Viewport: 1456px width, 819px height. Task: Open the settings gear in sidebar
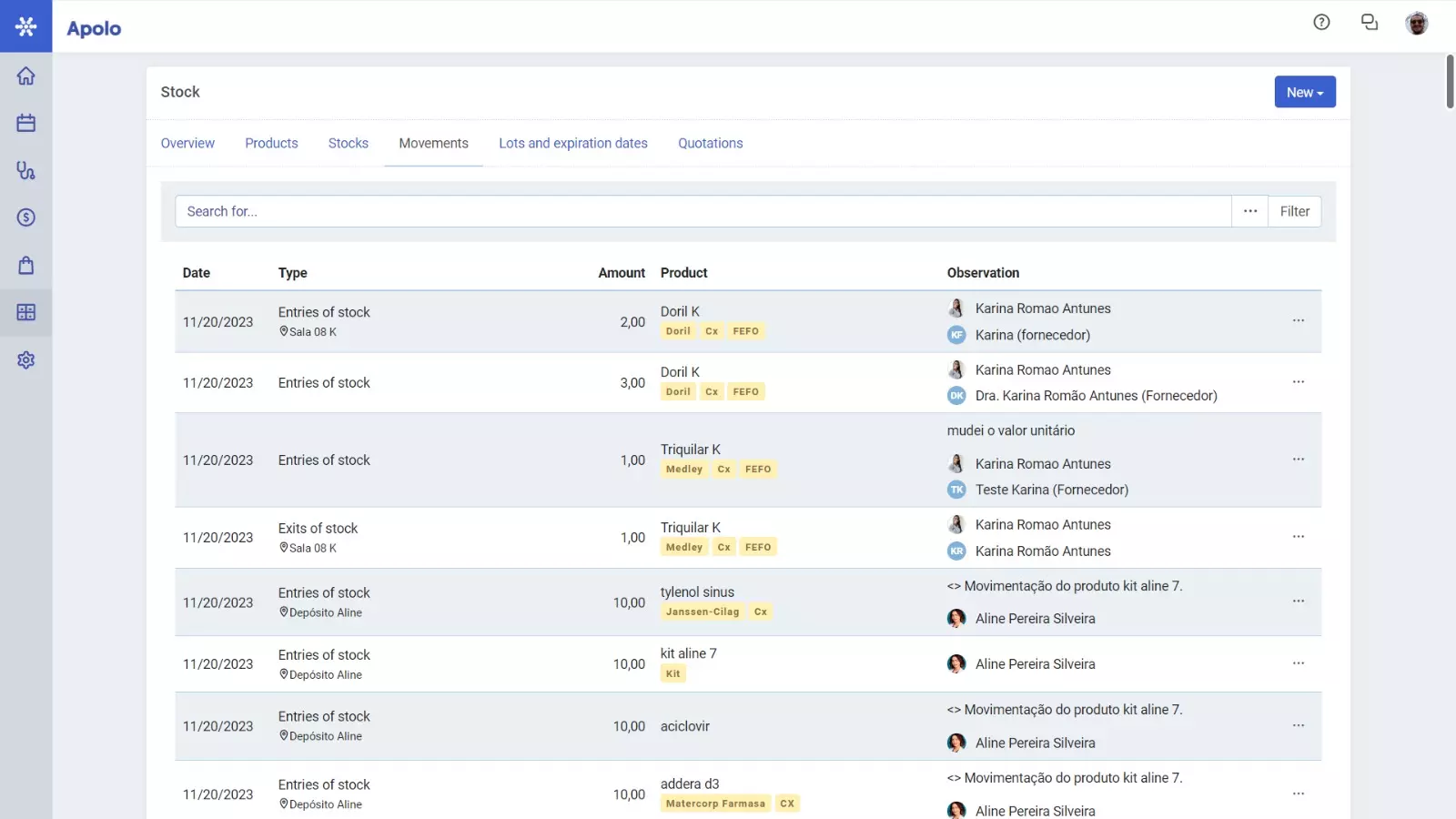point(25,359)
